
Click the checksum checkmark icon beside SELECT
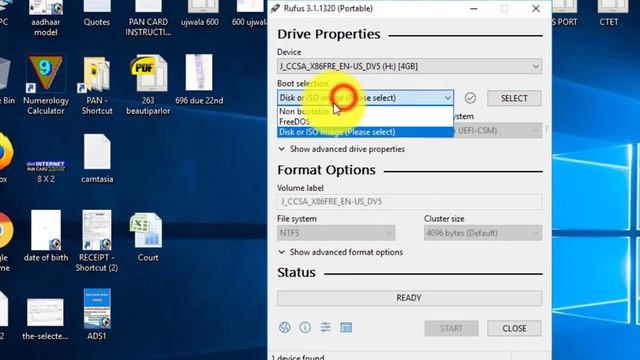pyautogui.click(x=470, y=98)
